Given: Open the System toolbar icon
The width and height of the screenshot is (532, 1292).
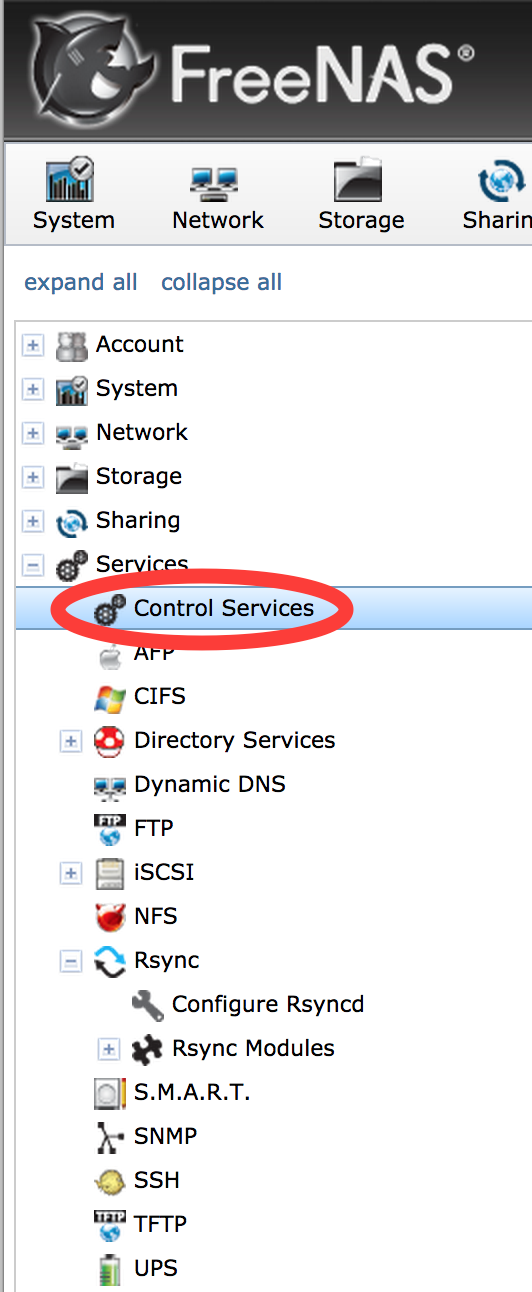Looking at the screenshot, I should [71, 181].
